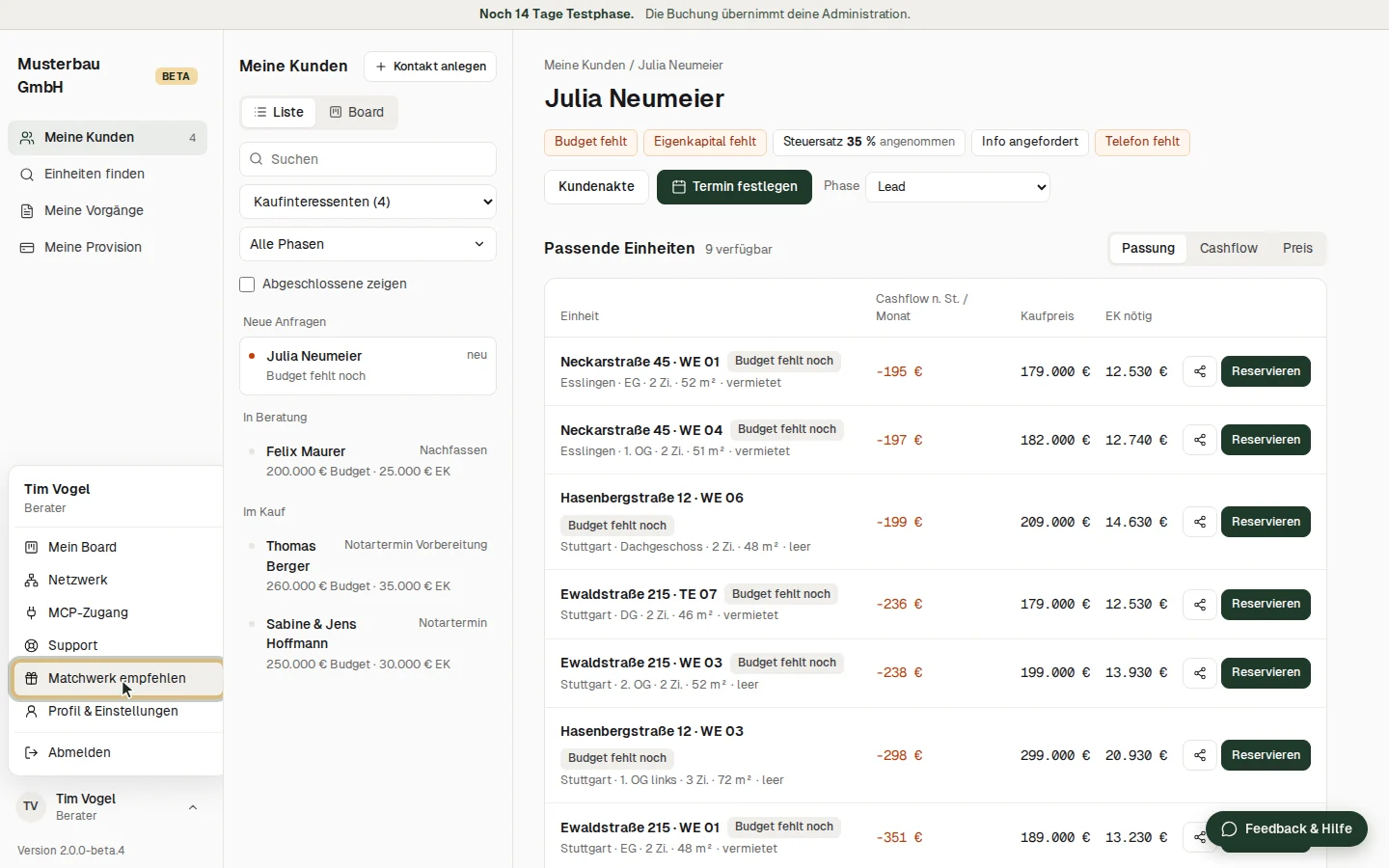Open Support from user menu
Image resolution: width=1389 pixels, height=868 pixels.
click(117, 645)
